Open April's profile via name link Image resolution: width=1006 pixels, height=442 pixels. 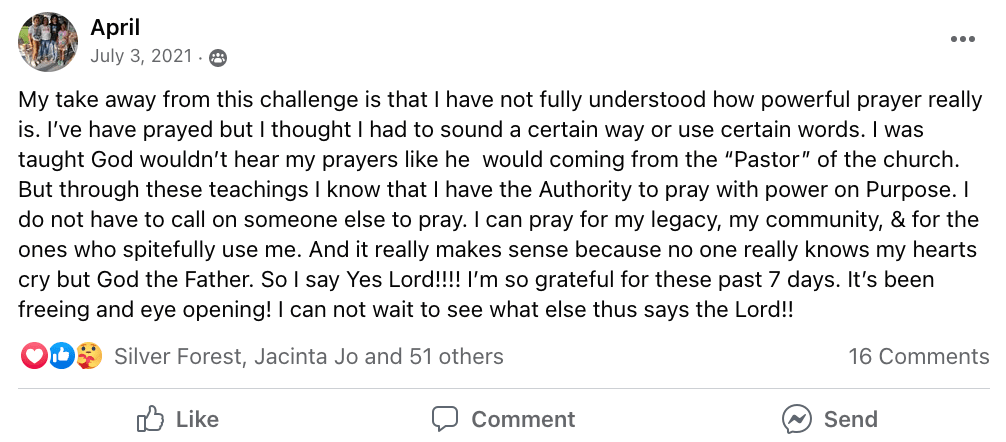point(113,26)
